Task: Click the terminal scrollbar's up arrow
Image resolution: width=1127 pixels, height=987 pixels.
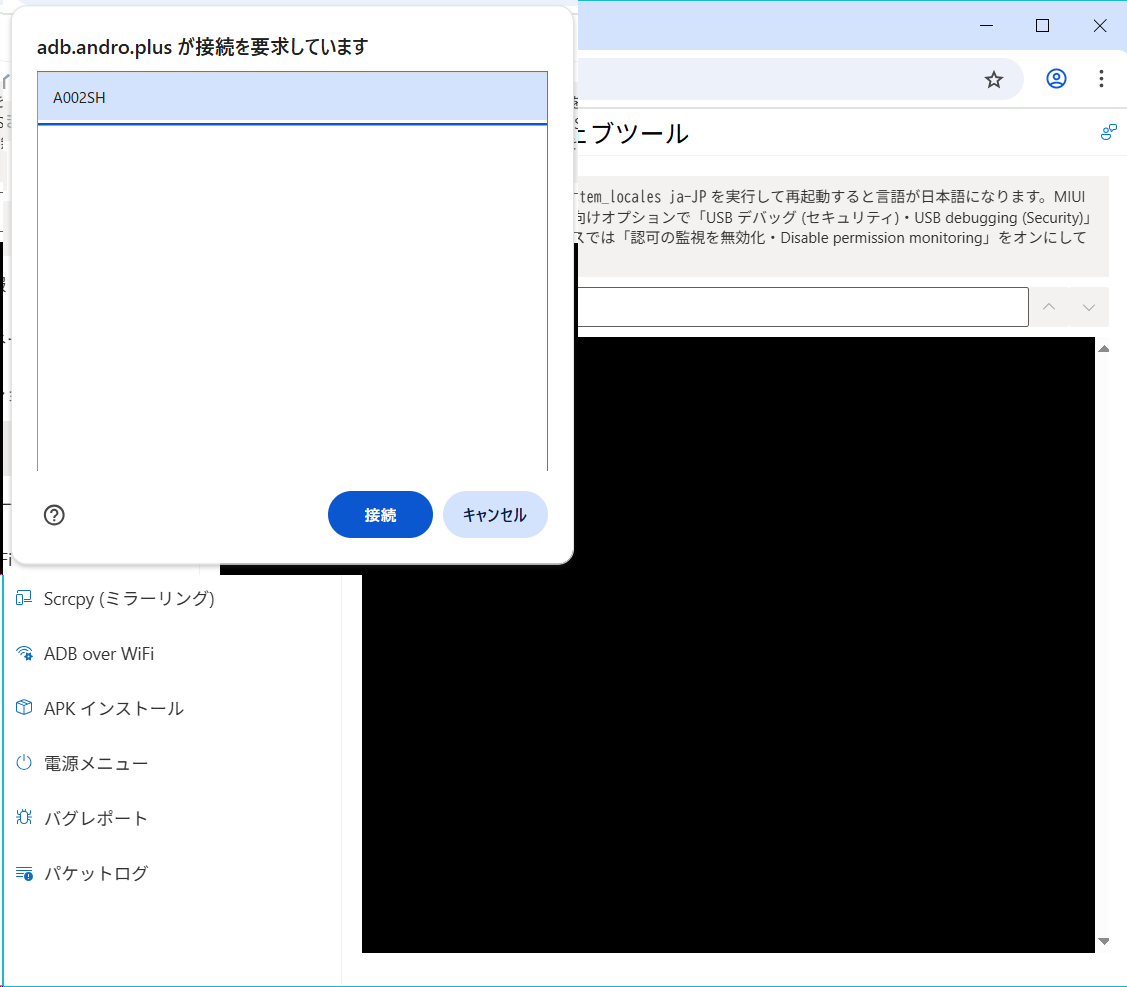Action: (x=1104, y=349)
